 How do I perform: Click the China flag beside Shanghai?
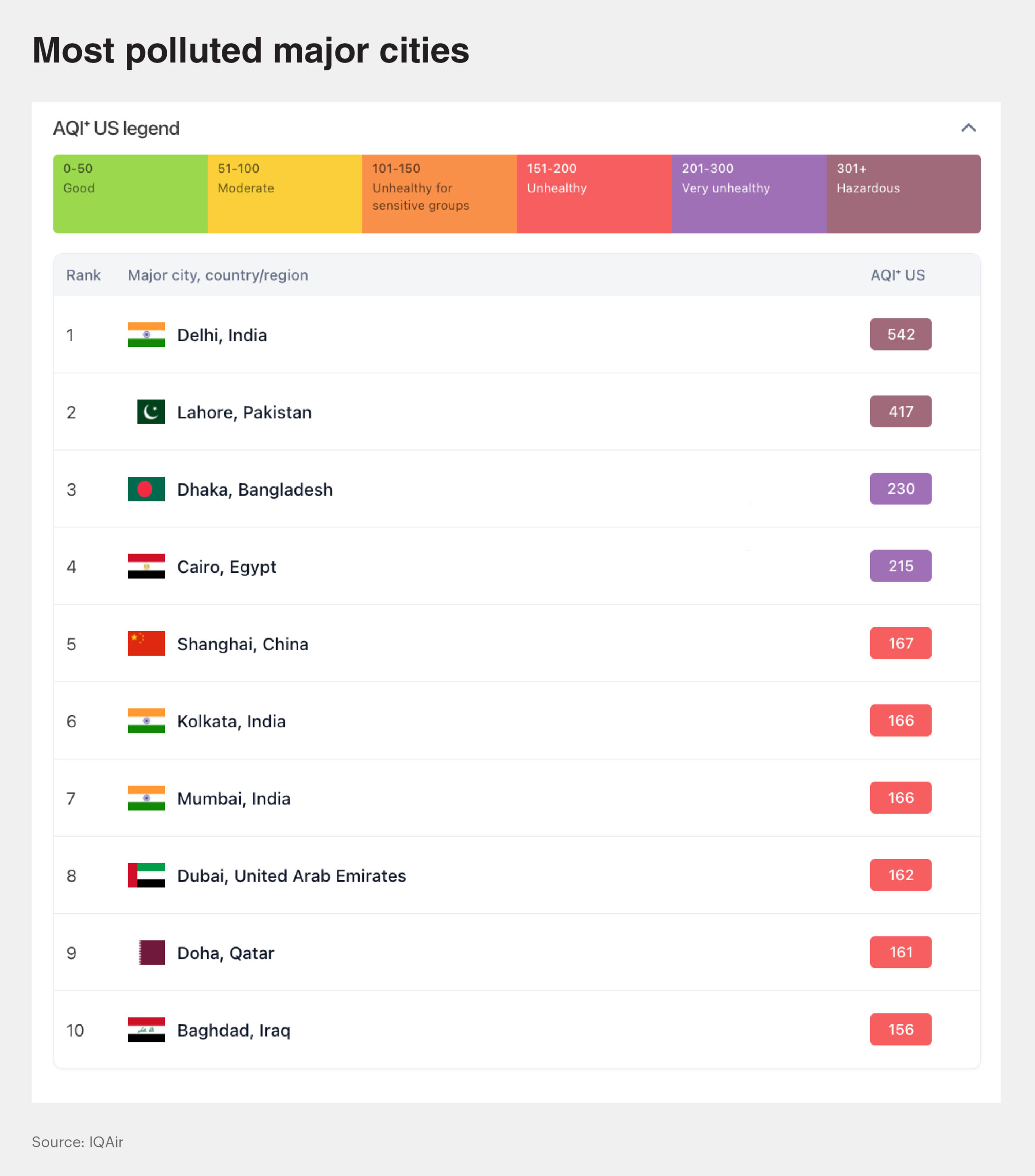[146, 643]
